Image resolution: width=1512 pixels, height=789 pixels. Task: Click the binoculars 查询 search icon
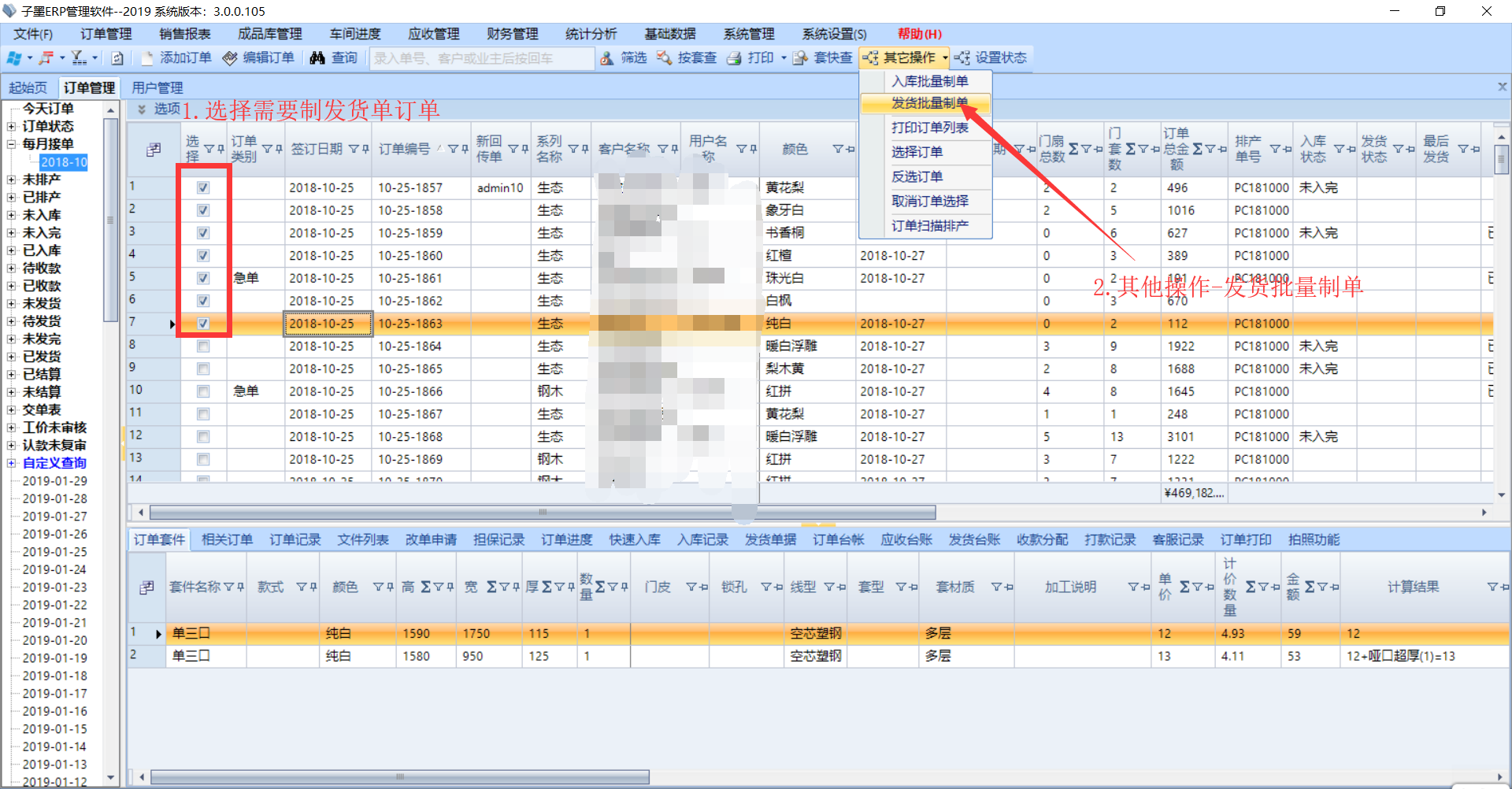point(317,58)
